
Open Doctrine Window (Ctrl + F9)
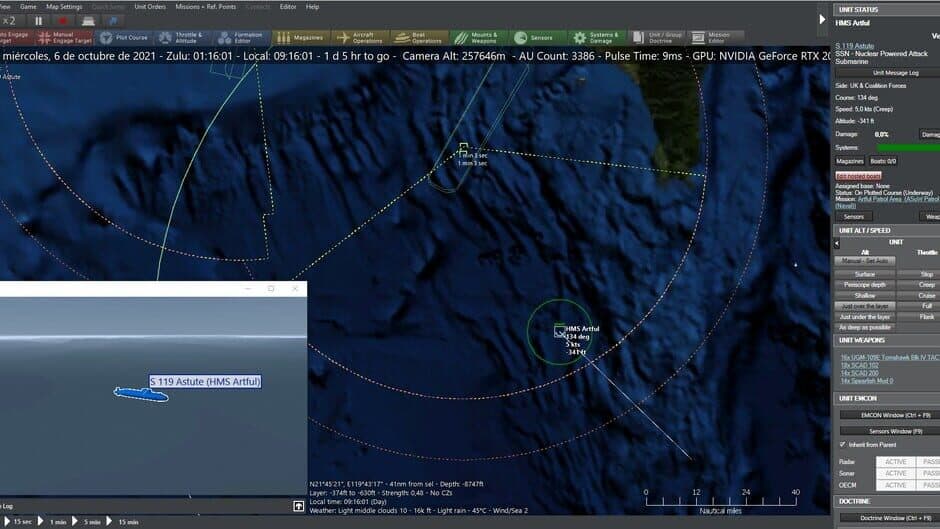(x=890, y=518)
